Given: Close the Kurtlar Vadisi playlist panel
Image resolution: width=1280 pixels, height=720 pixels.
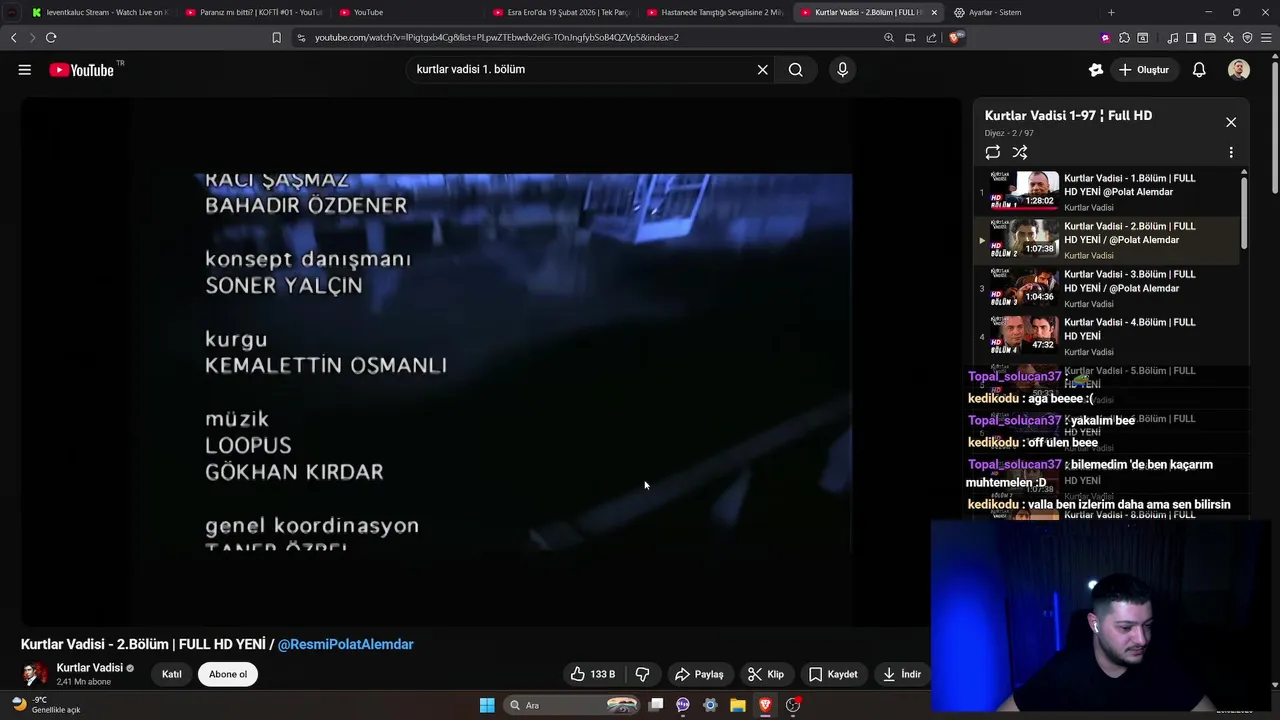Looking at the screenshot, I should click(x=1231, y=122).
